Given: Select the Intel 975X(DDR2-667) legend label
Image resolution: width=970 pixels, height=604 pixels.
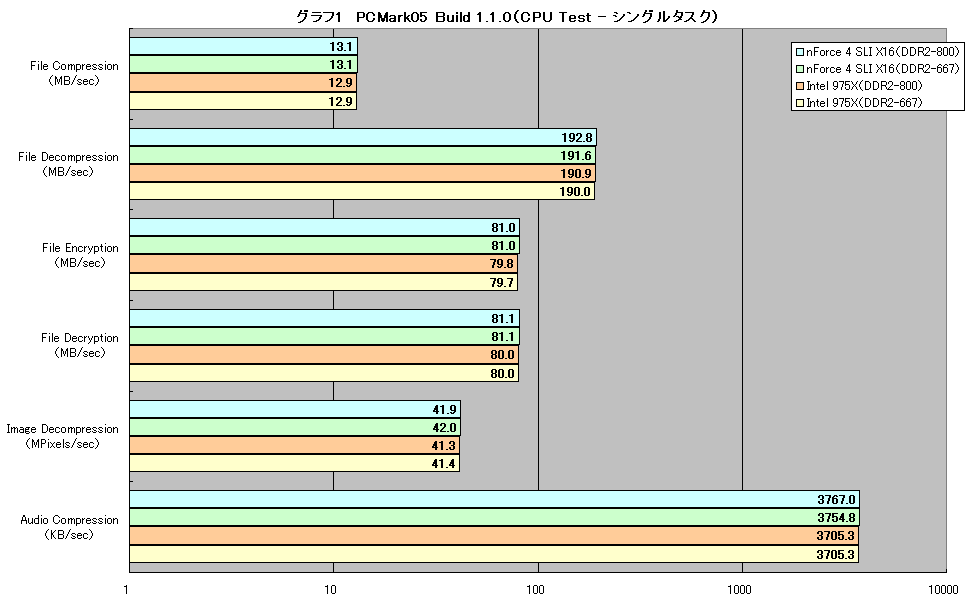Looking at the screenshot, I should pyautogui.click(x=864, y=102).
